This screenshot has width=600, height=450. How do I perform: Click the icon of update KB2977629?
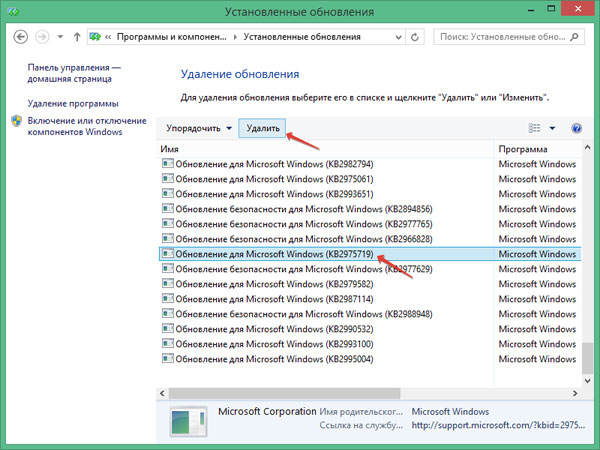coord(168,268)
